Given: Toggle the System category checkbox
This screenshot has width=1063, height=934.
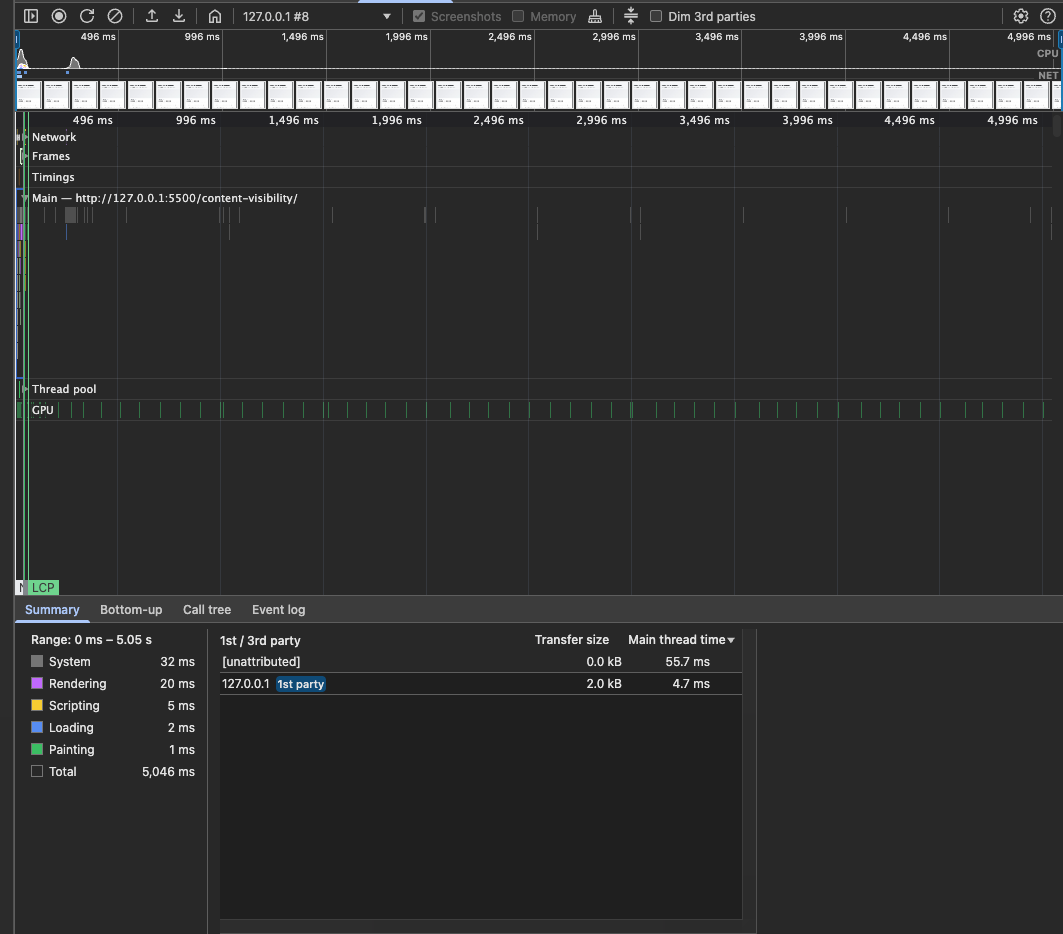Looking at the screenshot, I should point(37,661).
